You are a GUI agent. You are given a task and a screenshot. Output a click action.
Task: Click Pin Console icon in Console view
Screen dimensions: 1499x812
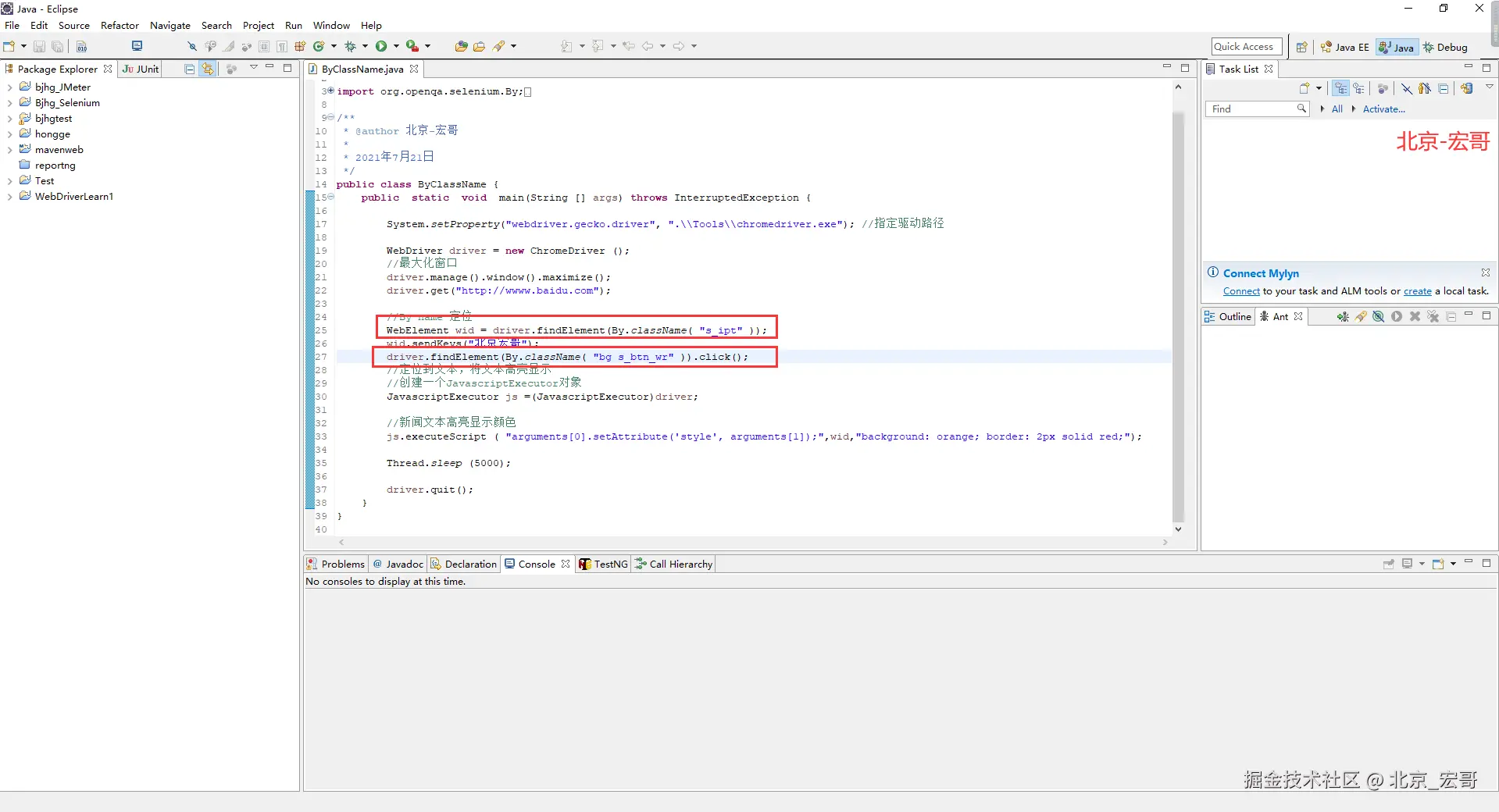pyautogui.click(x=1388, y=564)
